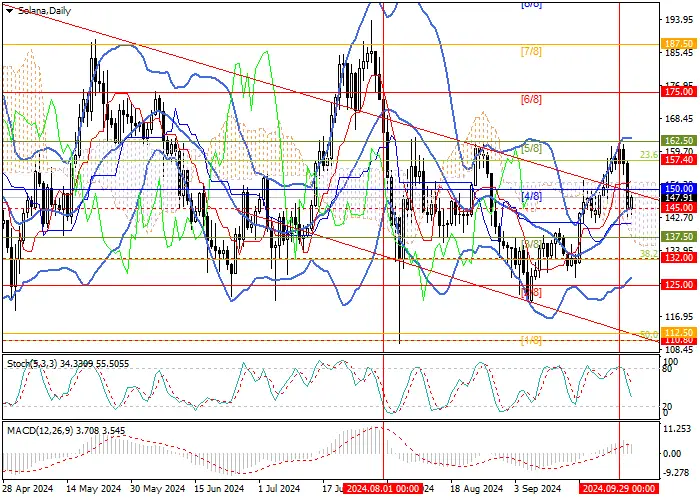This screenshot has width=700, height=500.
Task: Select the [7/8] Murrey level label
Action: click(531, 52)
